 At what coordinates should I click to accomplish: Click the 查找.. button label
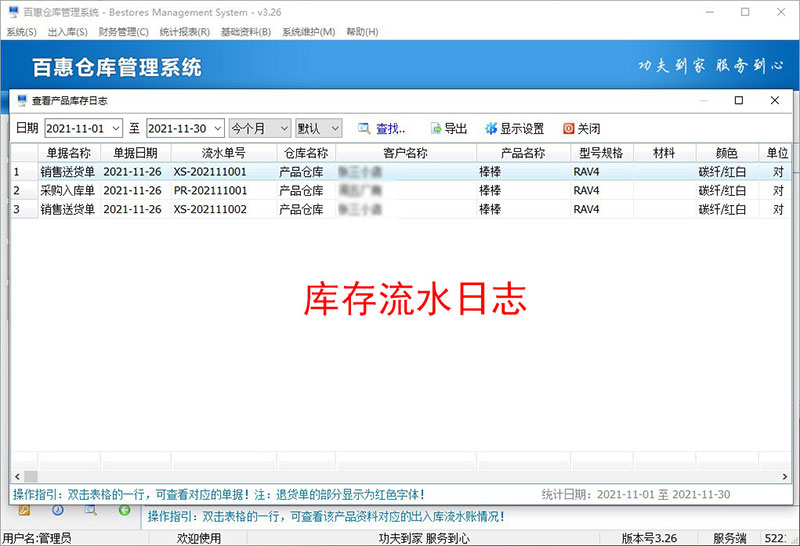[x=391, y=129]
